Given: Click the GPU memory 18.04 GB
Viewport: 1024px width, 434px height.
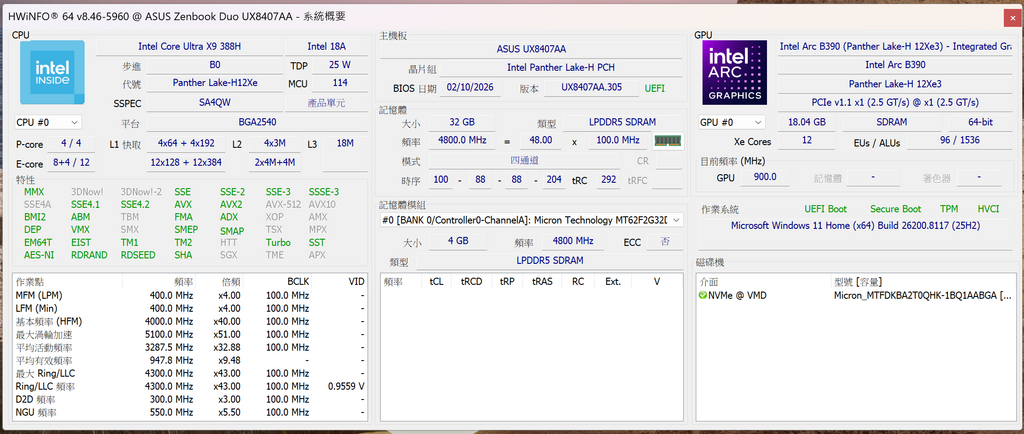Looking at the screenshot, I should (807, 122).
